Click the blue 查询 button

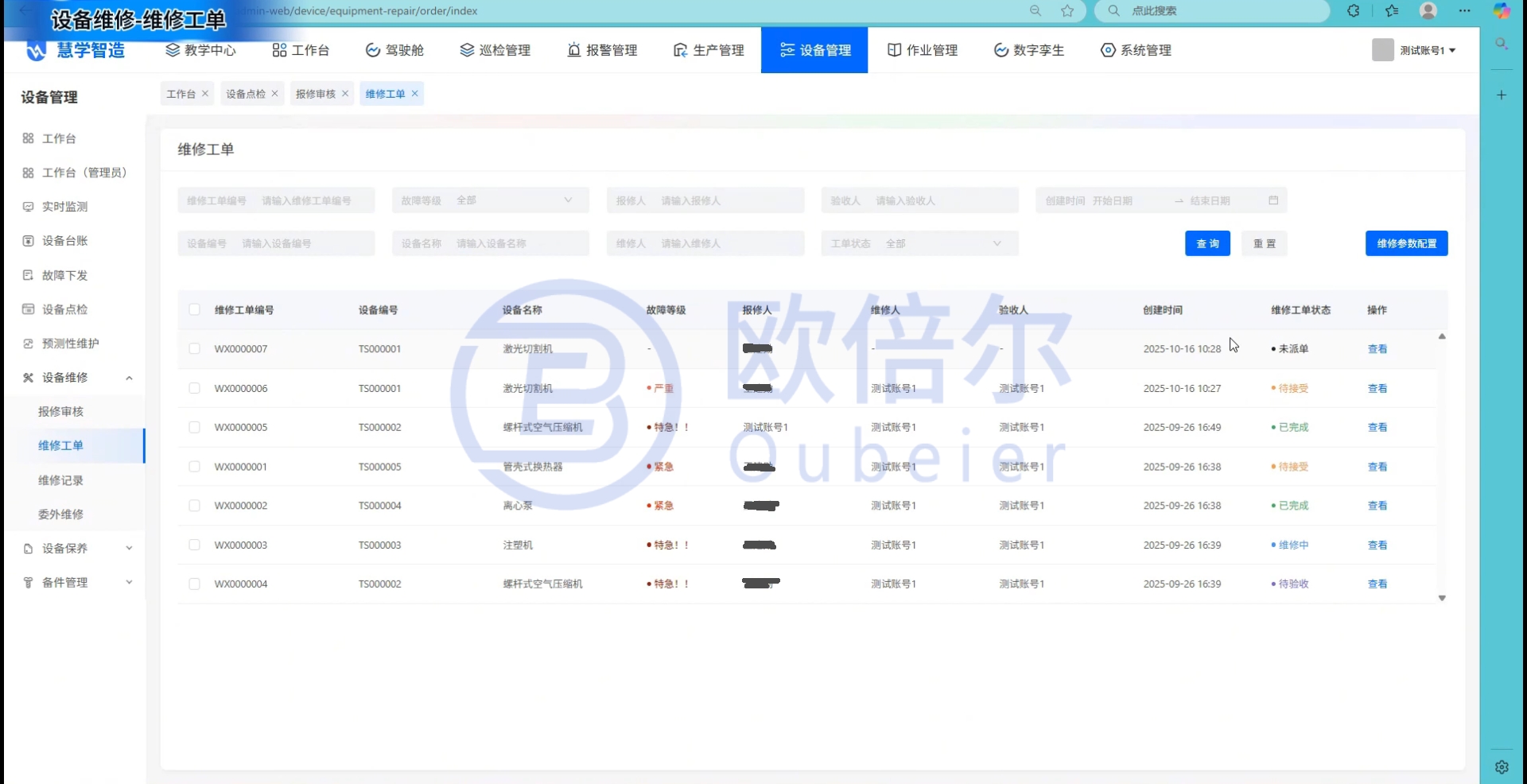(x=1207, y=243)
